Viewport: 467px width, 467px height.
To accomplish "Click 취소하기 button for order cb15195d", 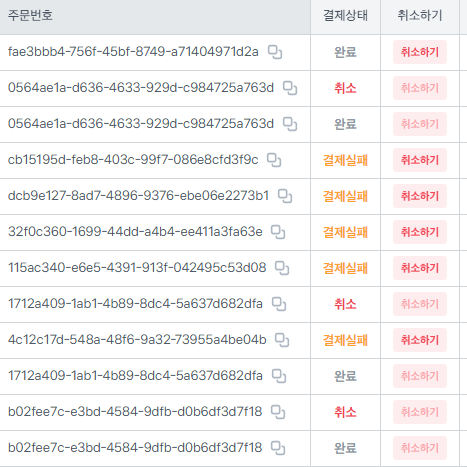I will pos(420,160).
